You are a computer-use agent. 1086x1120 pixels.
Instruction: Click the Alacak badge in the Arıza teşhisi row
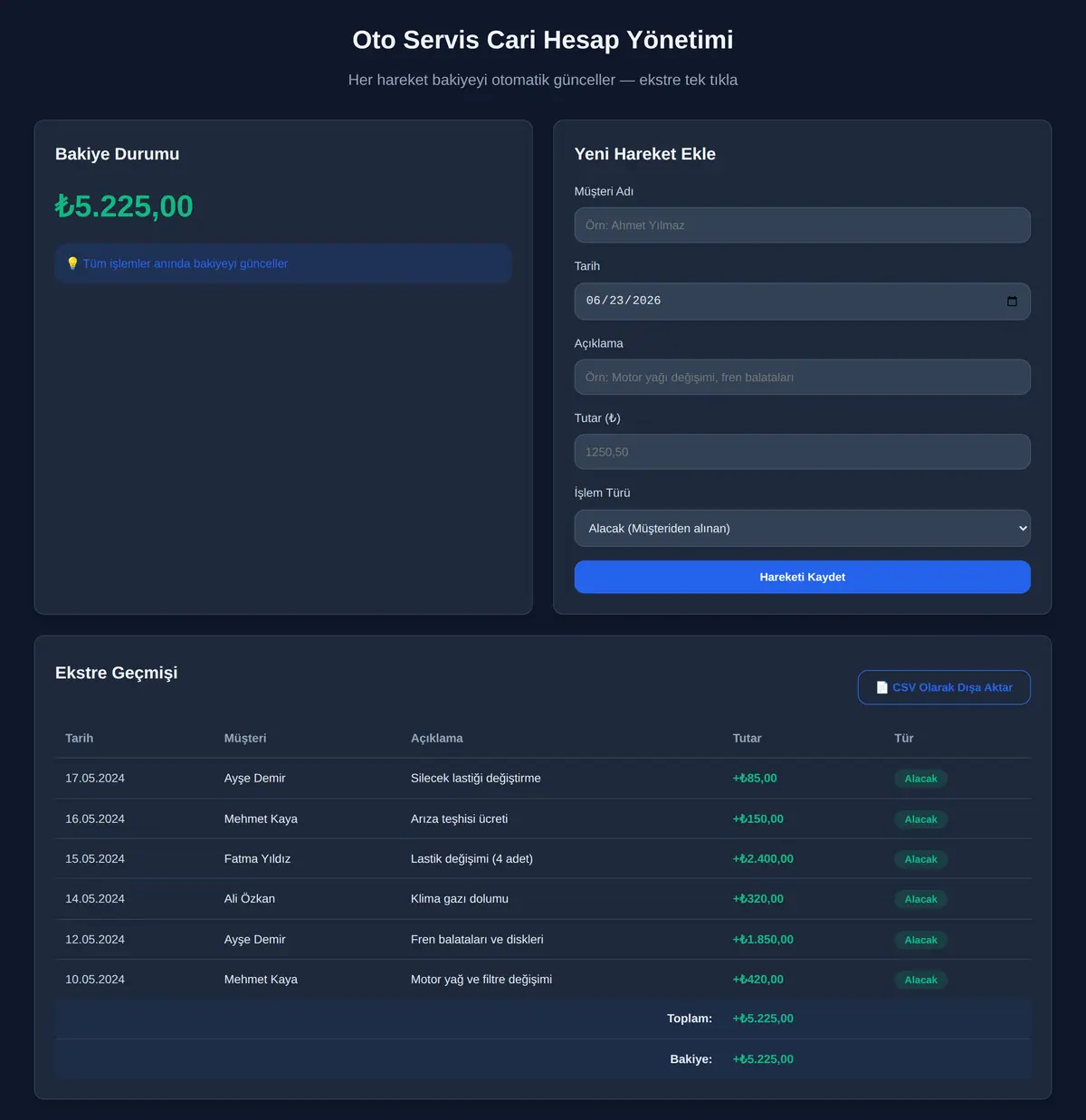coord(920,819)
